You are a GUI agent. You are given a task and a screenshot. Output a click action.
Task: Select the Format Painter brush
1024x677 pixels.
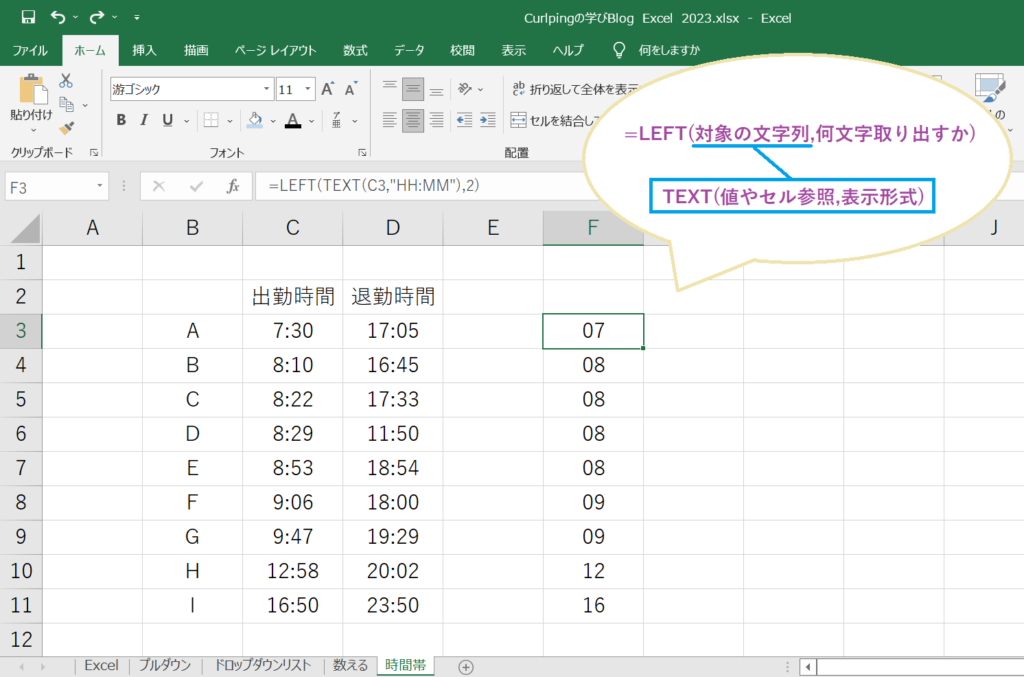click(66, 128)
